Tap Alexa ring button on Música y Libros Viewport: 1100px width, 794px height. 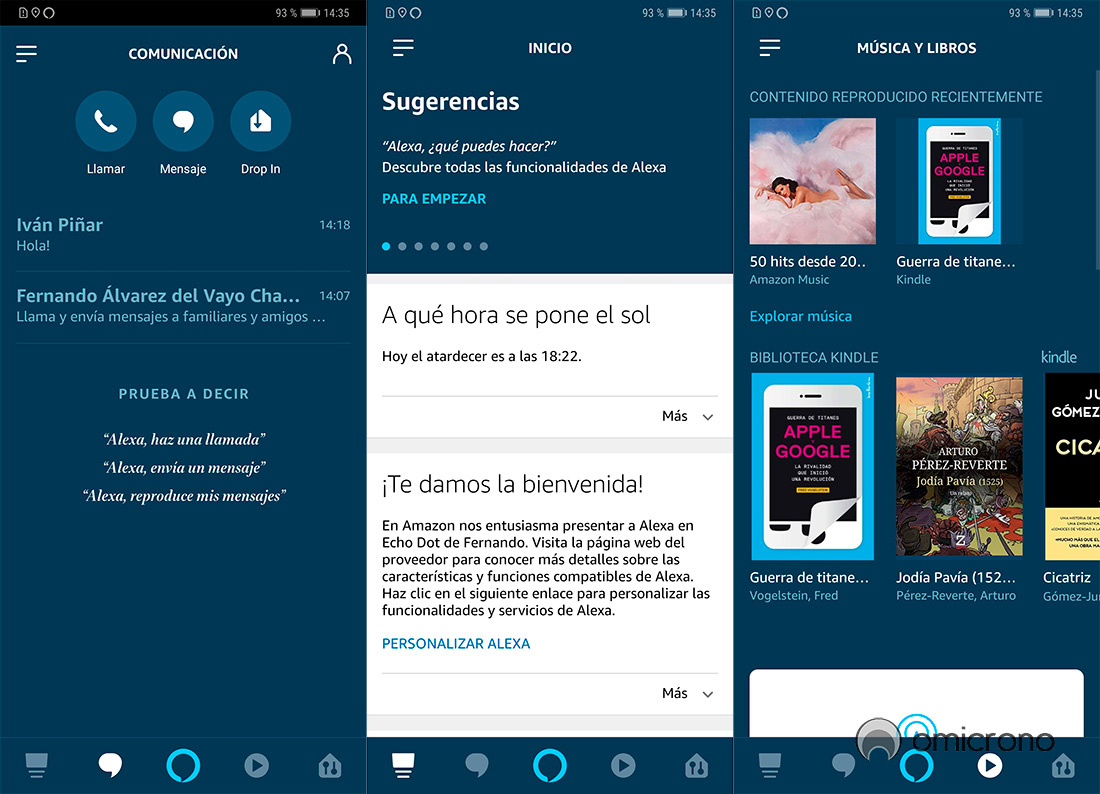click(x=916, y=765)
